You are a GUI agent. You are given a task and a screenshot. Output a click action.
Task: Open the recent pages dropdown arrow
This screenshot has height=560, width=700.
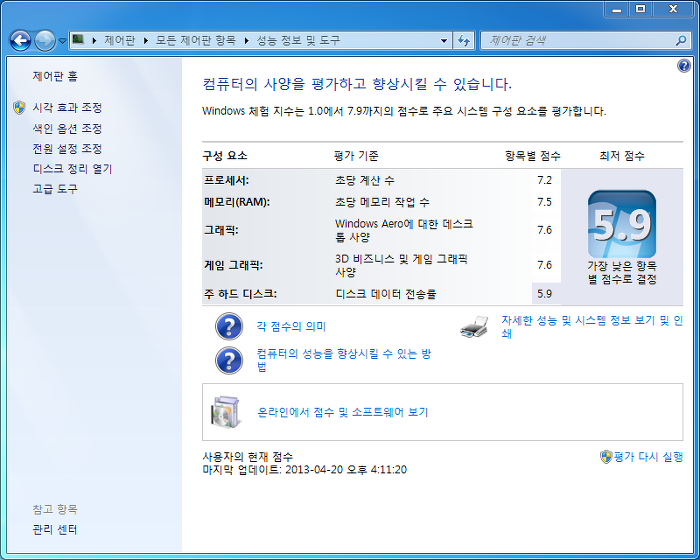[x=62, y=41]
